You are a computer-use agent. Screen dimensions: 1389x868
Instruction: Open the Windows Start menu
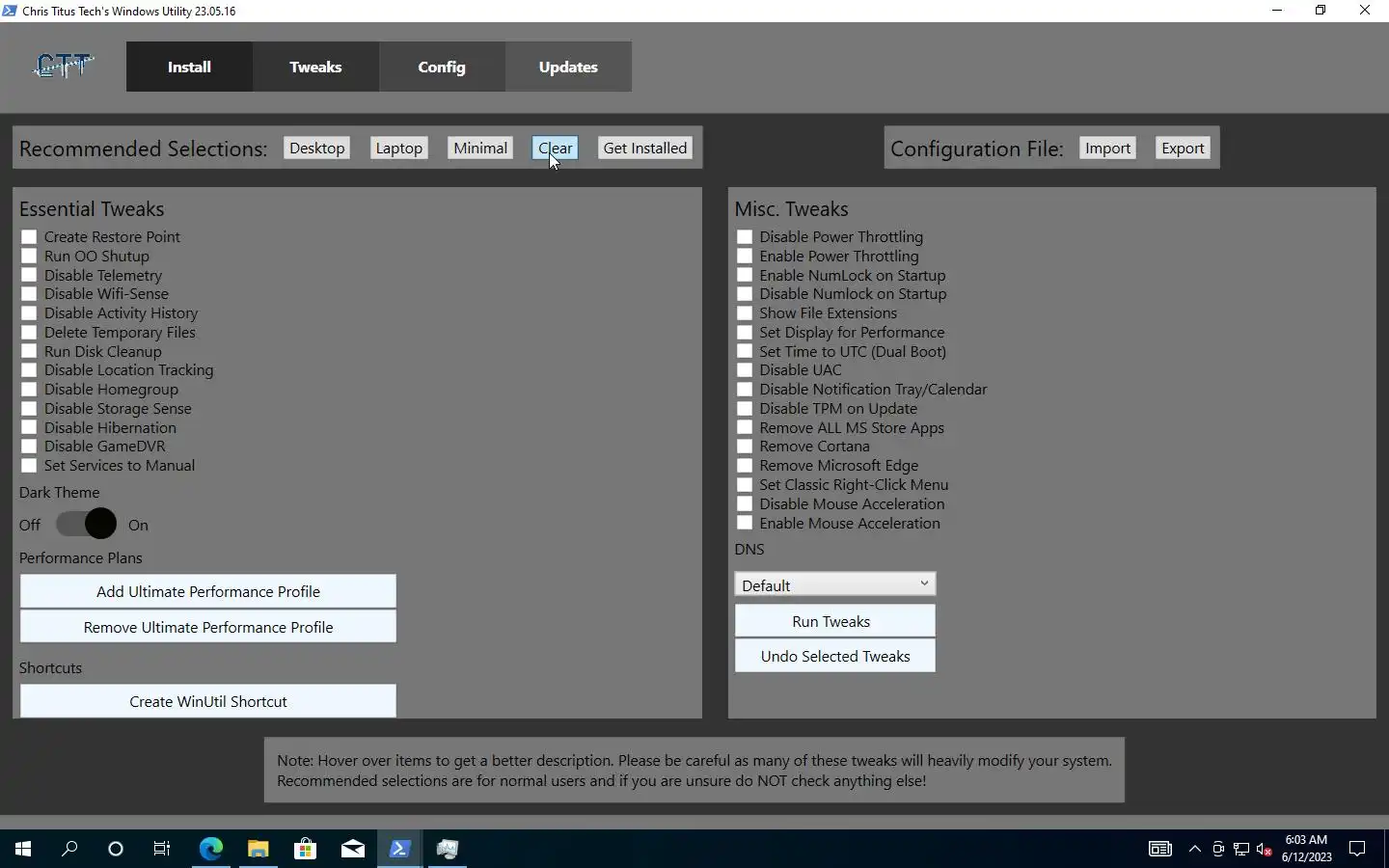pos(23,849)
